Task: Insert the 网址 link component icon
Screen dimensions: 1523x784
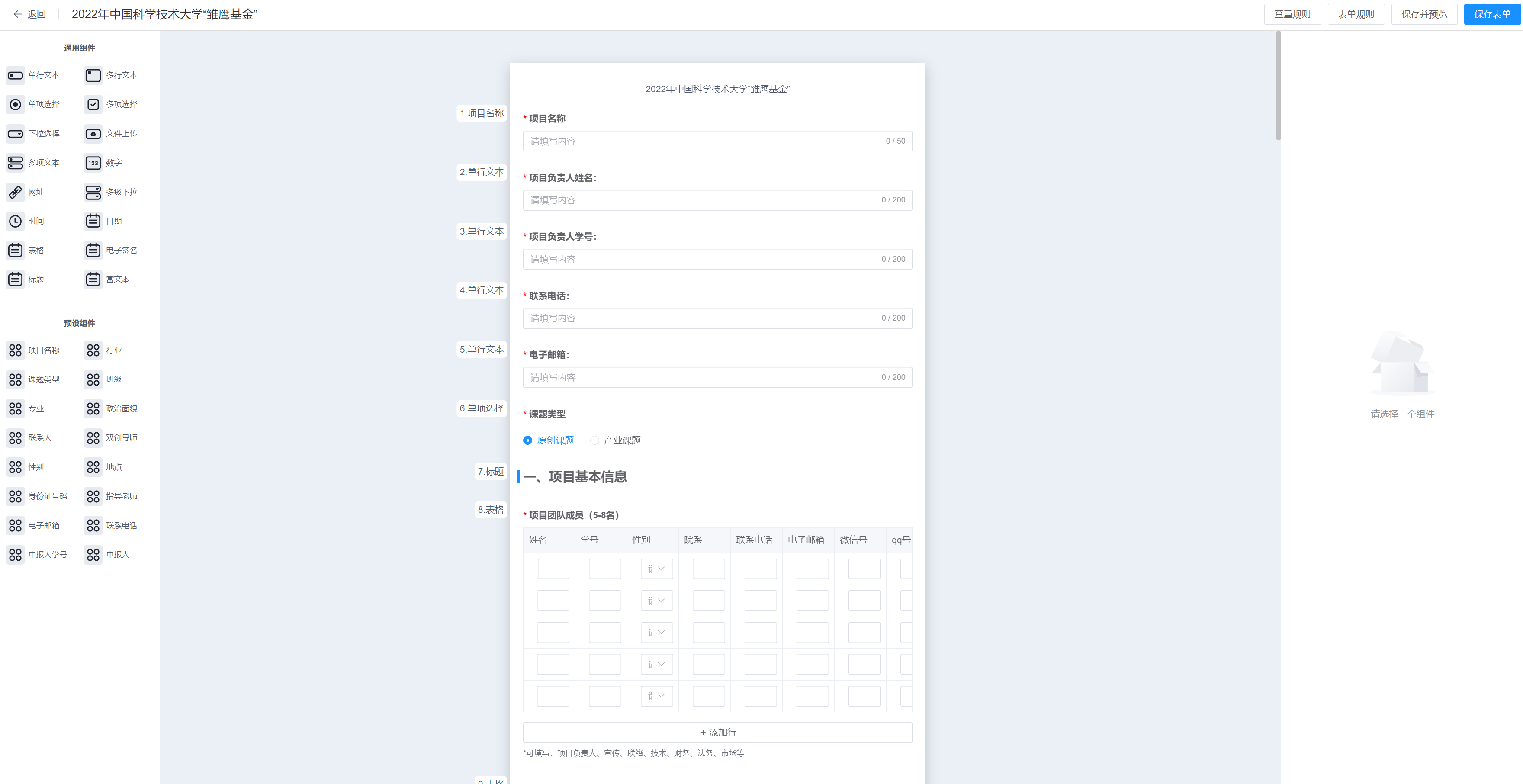Action: tap(16, 192)
